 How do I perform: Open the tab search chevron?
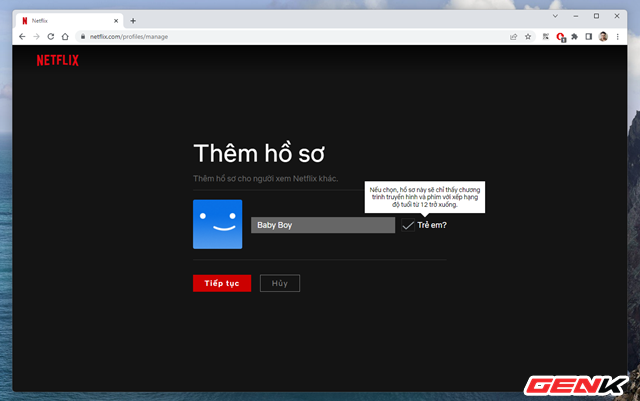pos(555,16)
